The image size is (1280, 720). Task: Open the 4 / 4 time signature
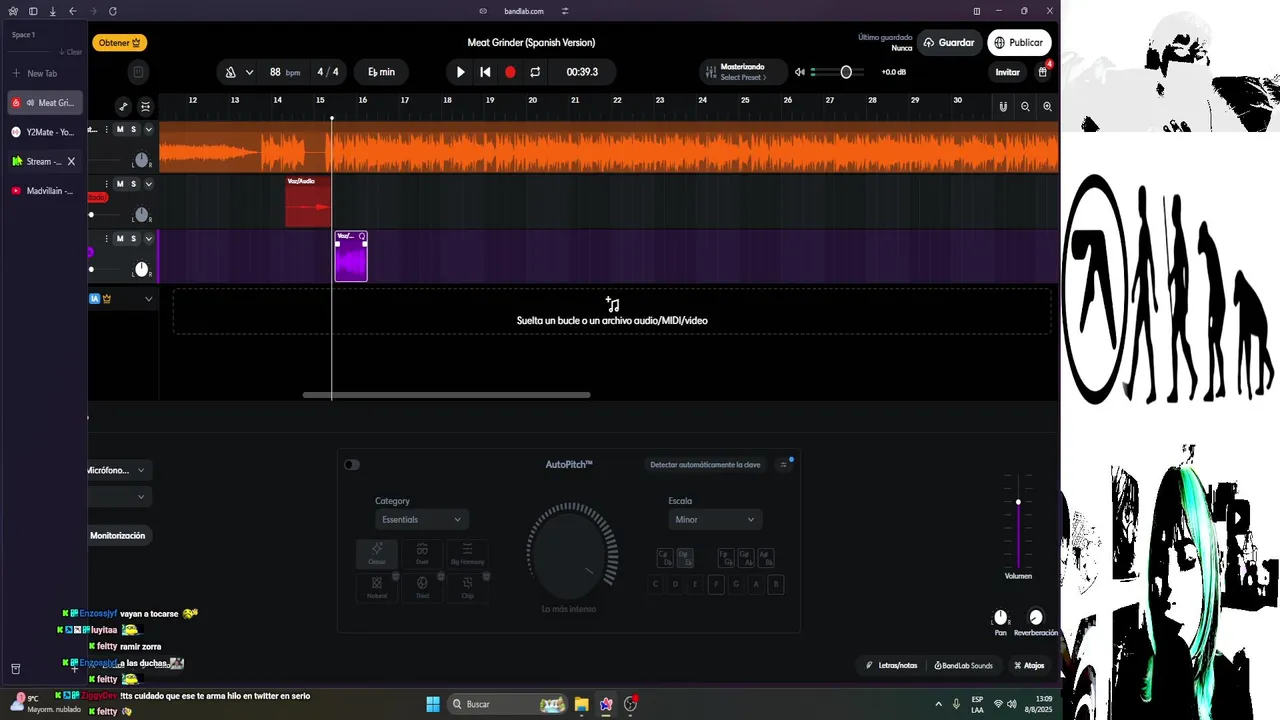(328, 72)
